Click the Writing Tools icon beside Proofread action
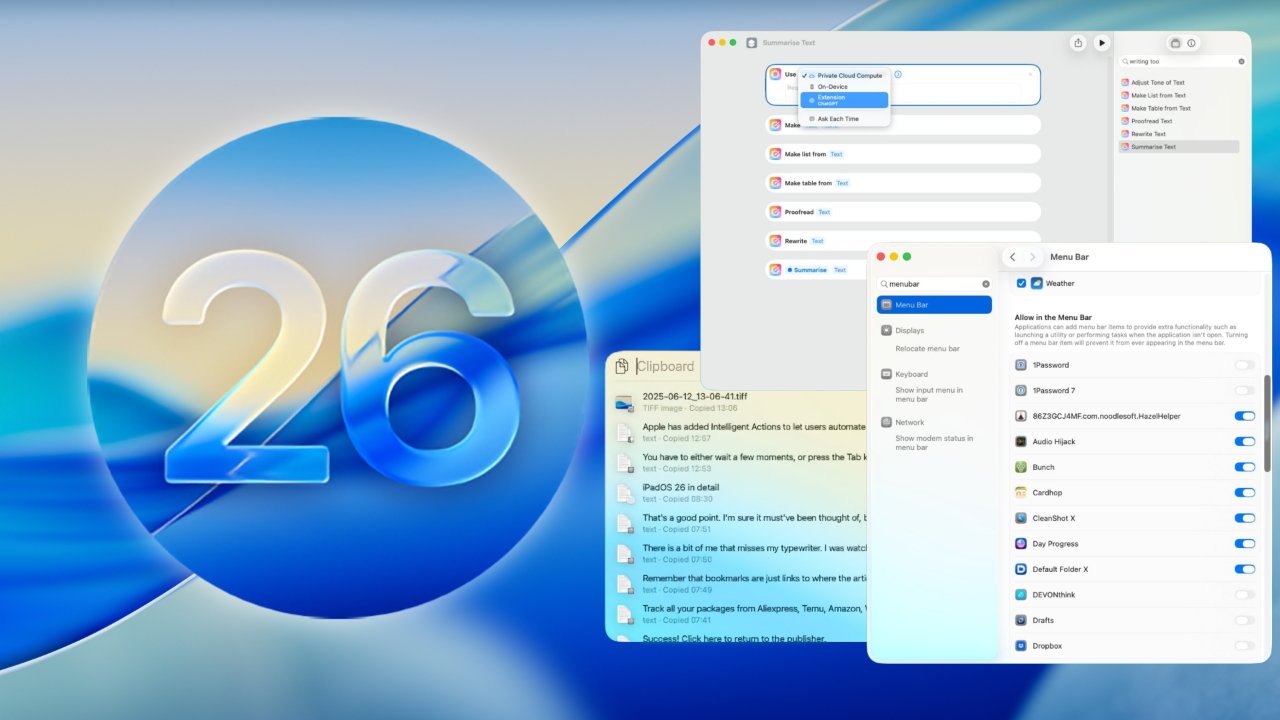The image size is (1280, 720). (x=776, y=212)
